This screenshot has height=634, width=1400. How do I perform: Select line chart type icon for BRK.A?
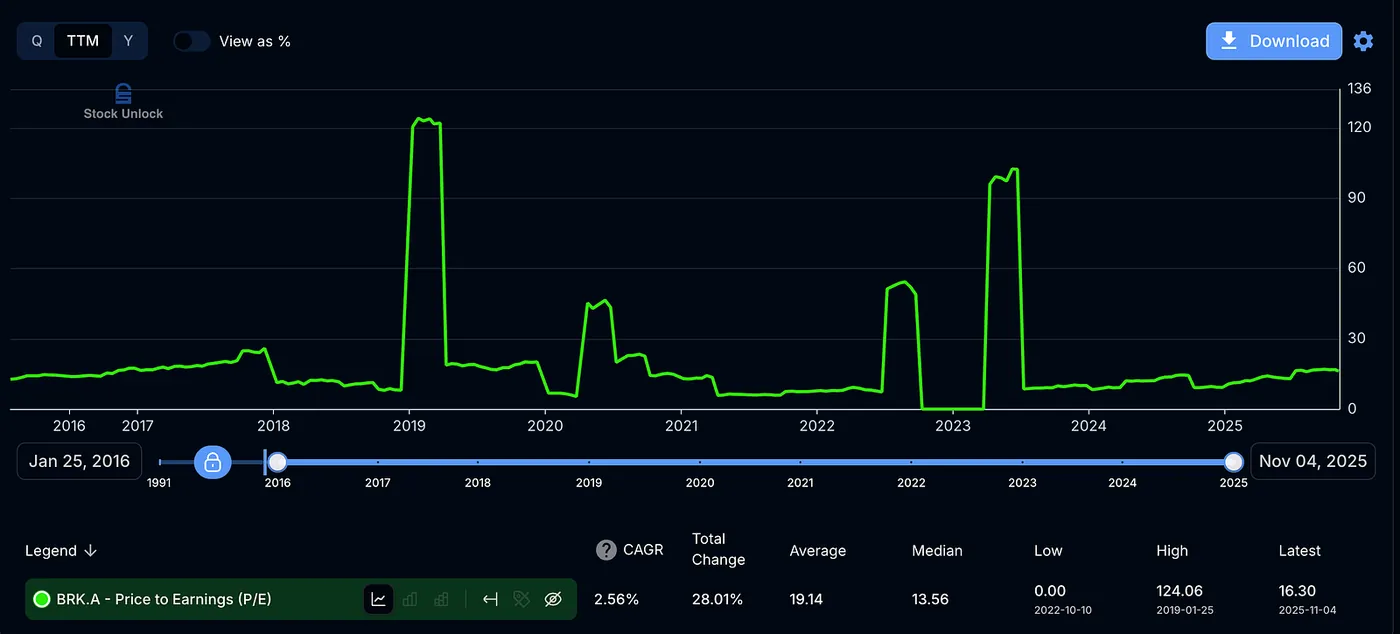coord(378,599)
